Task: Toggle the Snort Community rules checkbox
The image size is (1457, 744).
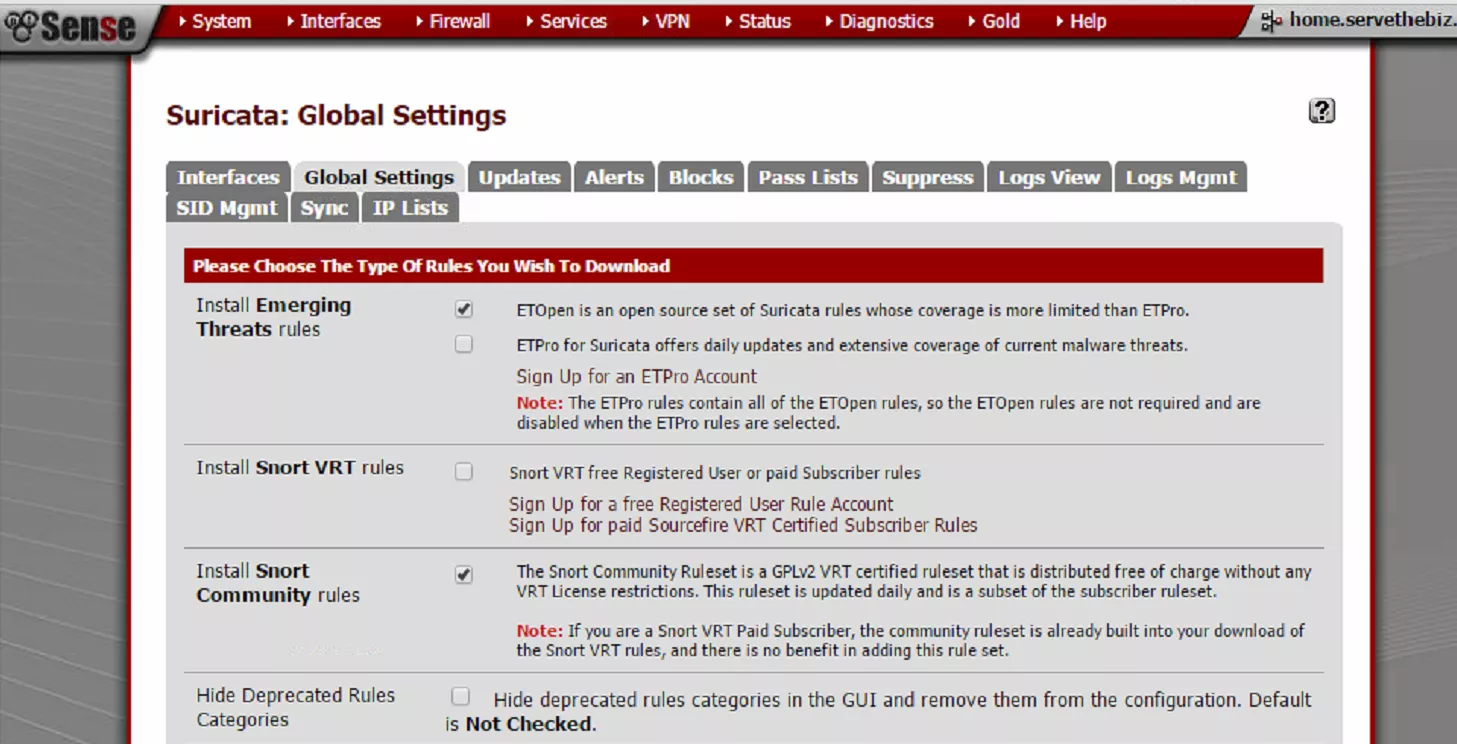Action: [463, 575]
